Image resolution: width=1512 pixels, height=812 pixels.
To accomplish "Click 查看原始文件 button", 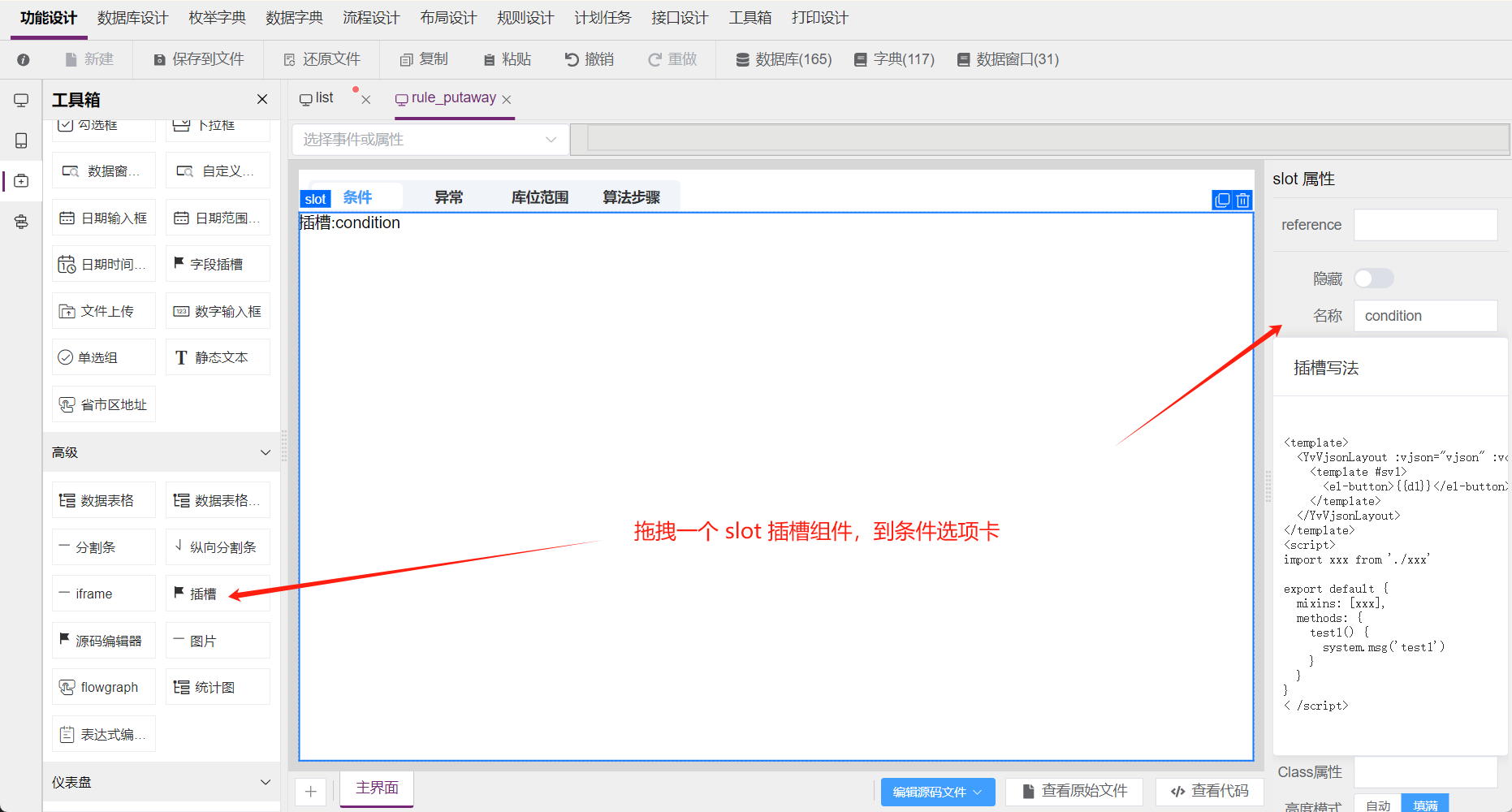I will tap(1074, 792).
